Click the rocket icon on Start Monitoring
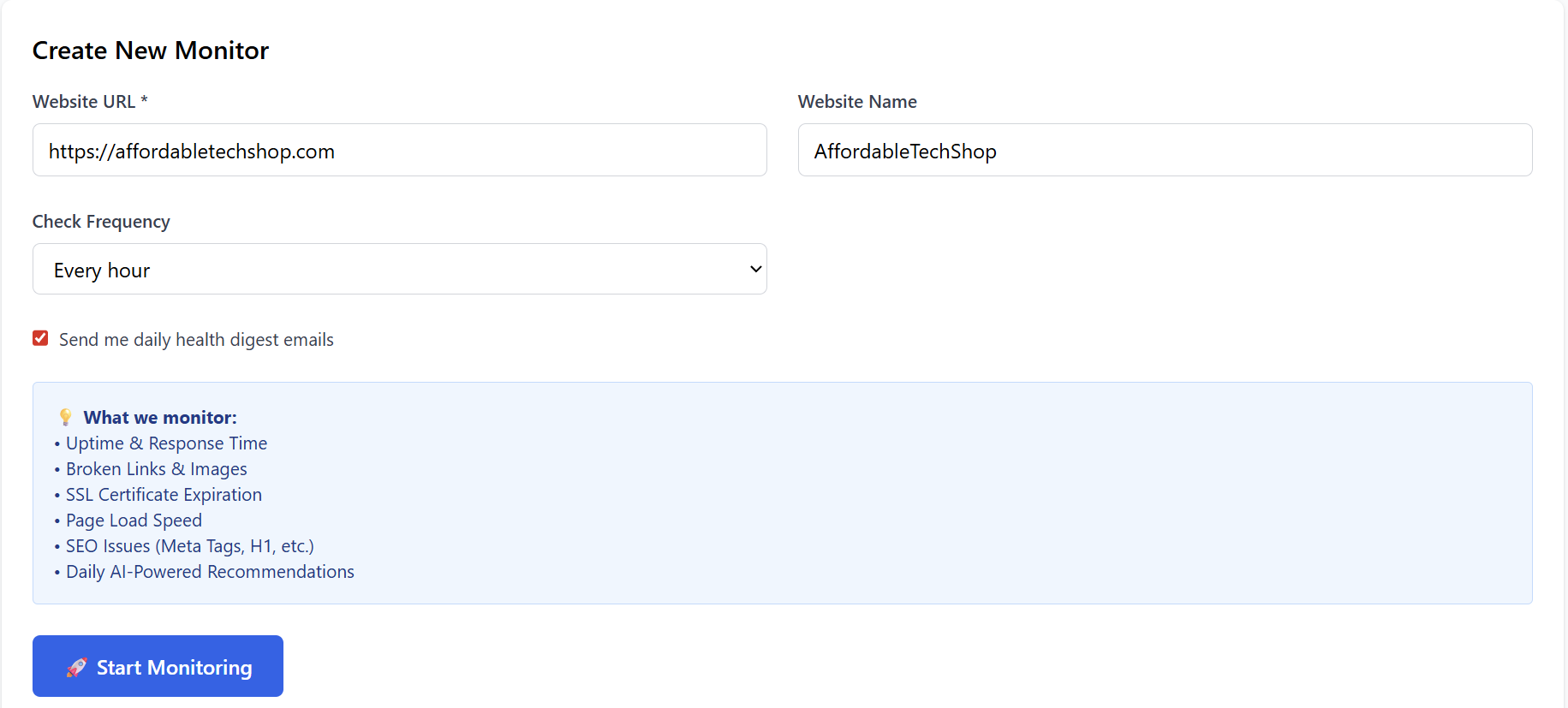 coord(77,668)
